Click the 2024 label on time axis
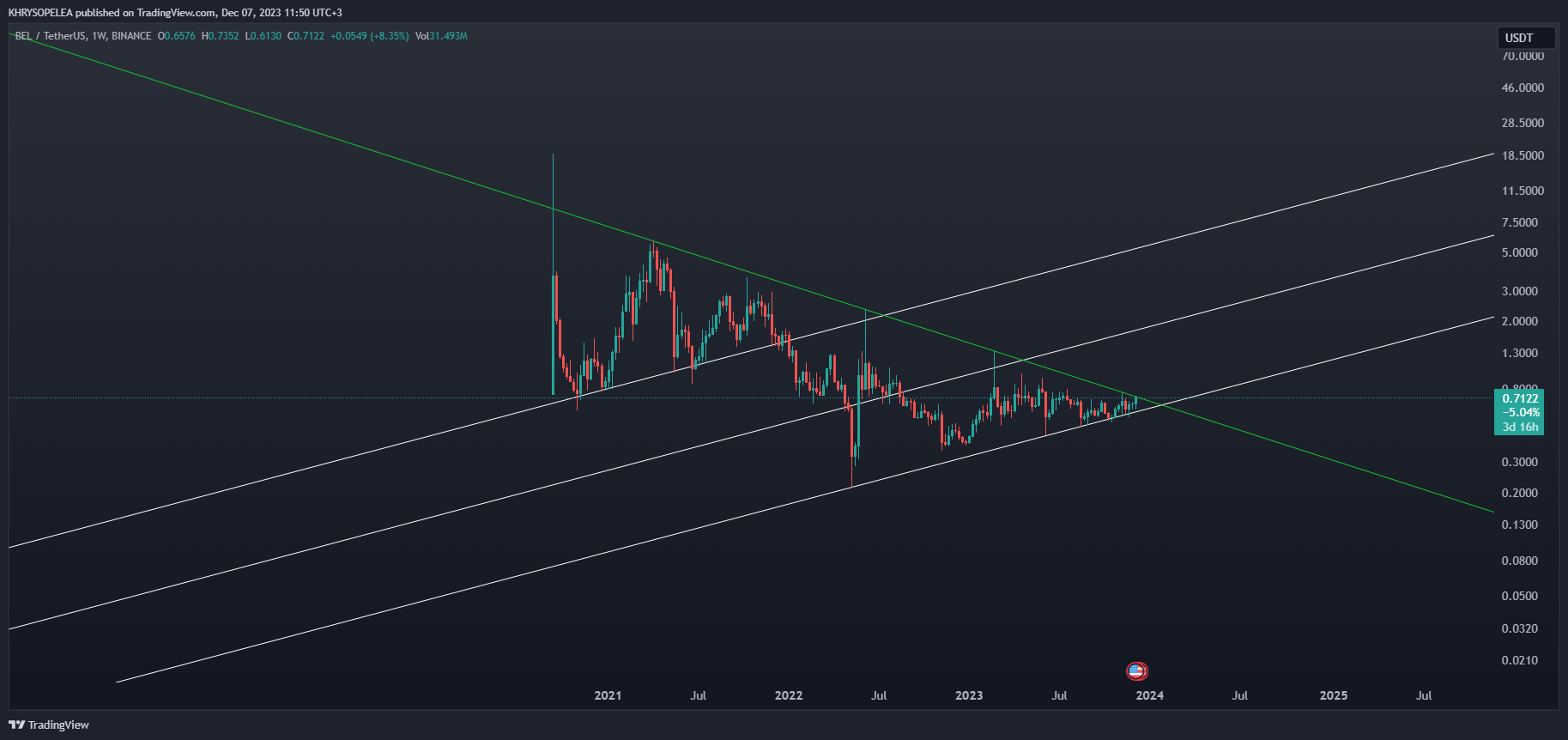The width and height of the screenshot is (1568, 740). [x=1150, y=695]
